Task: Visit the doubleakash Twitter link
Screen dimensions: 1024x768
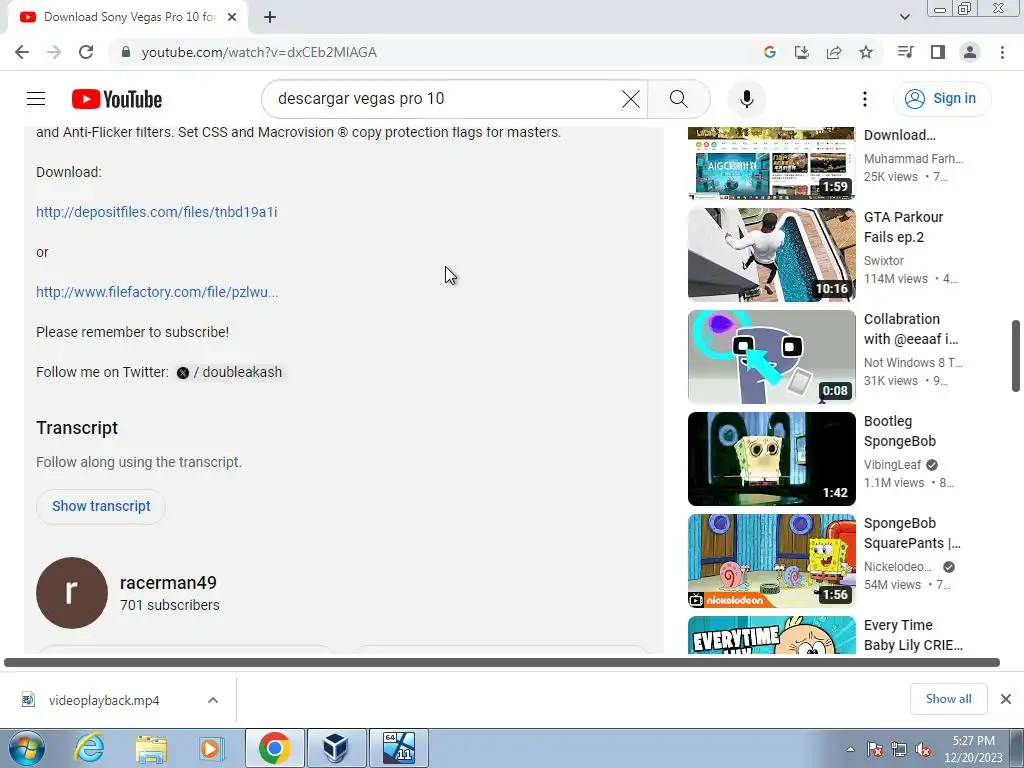Action: (x=229, y=372)
